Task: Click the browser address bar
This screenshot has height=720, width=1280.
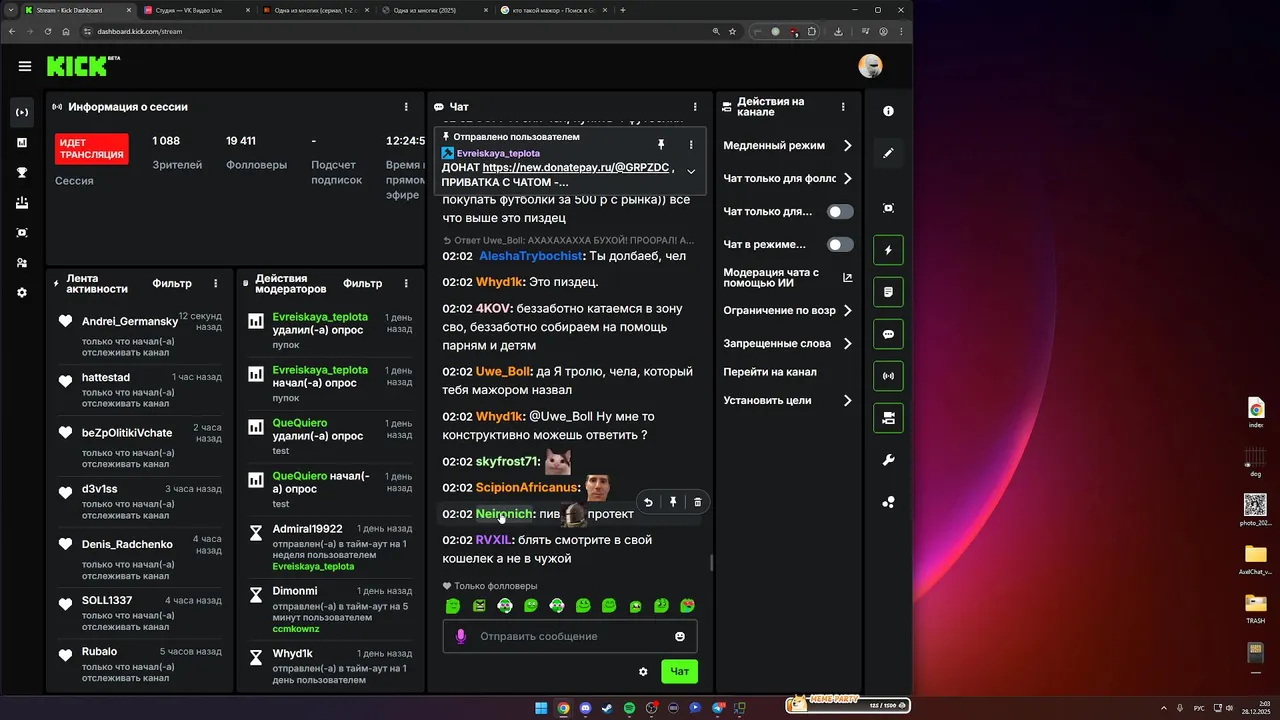Action: [400, 31]
